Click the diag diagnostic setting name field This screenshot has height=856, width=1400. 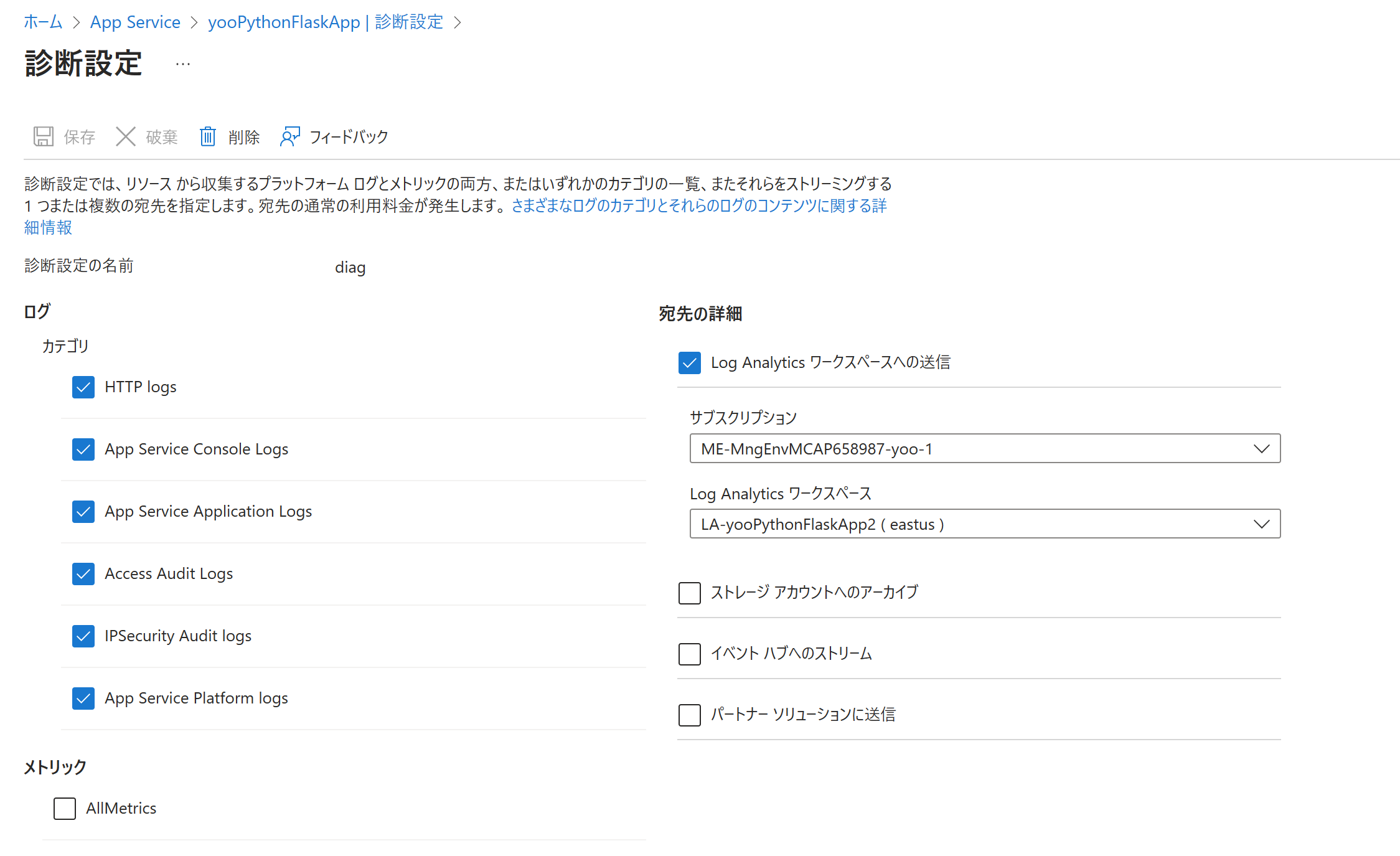coord(350,267)
